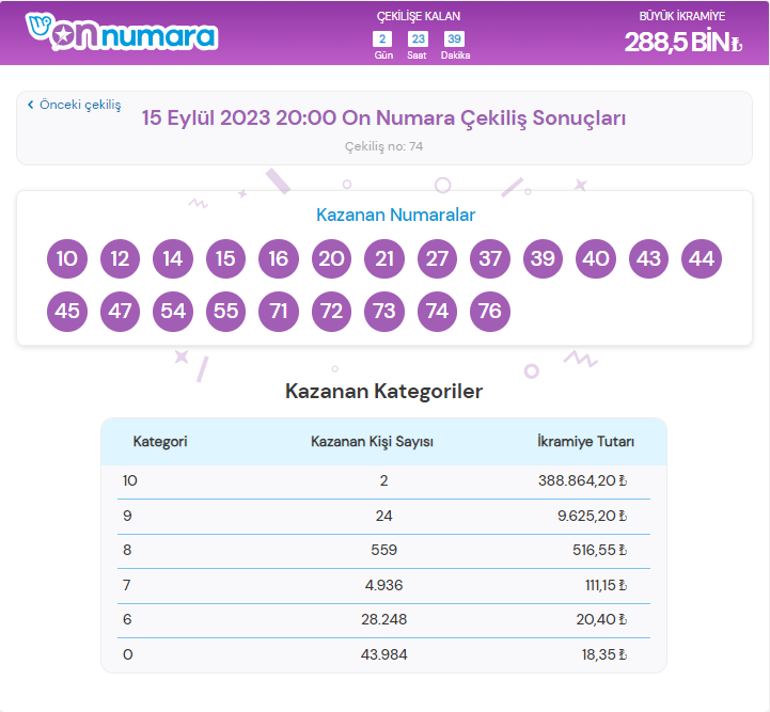Image resolution: width=770 pixels, height=712 pixels.
Task: Select the prize amount 516,55
Action: tap(600, 550)
